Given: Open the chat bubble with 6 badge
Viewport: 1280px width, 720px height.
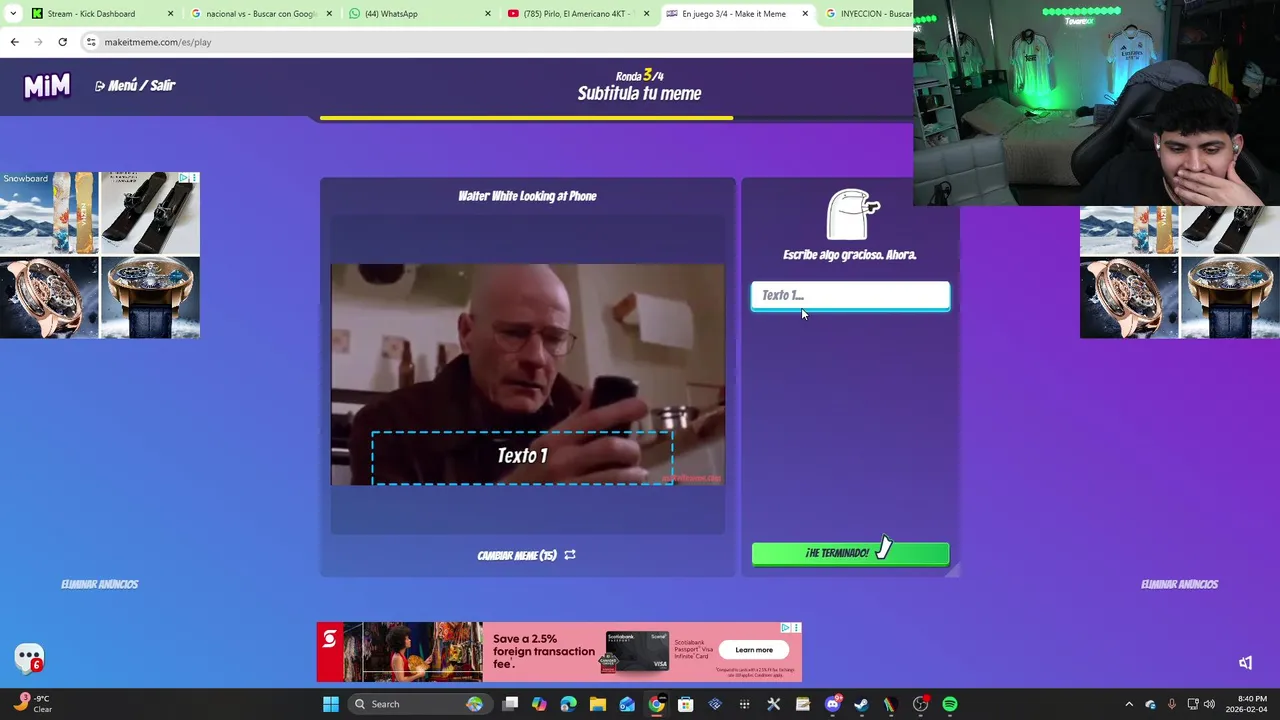Looking at the screenshot, I should pyautogui.click(x=29, y=658).
